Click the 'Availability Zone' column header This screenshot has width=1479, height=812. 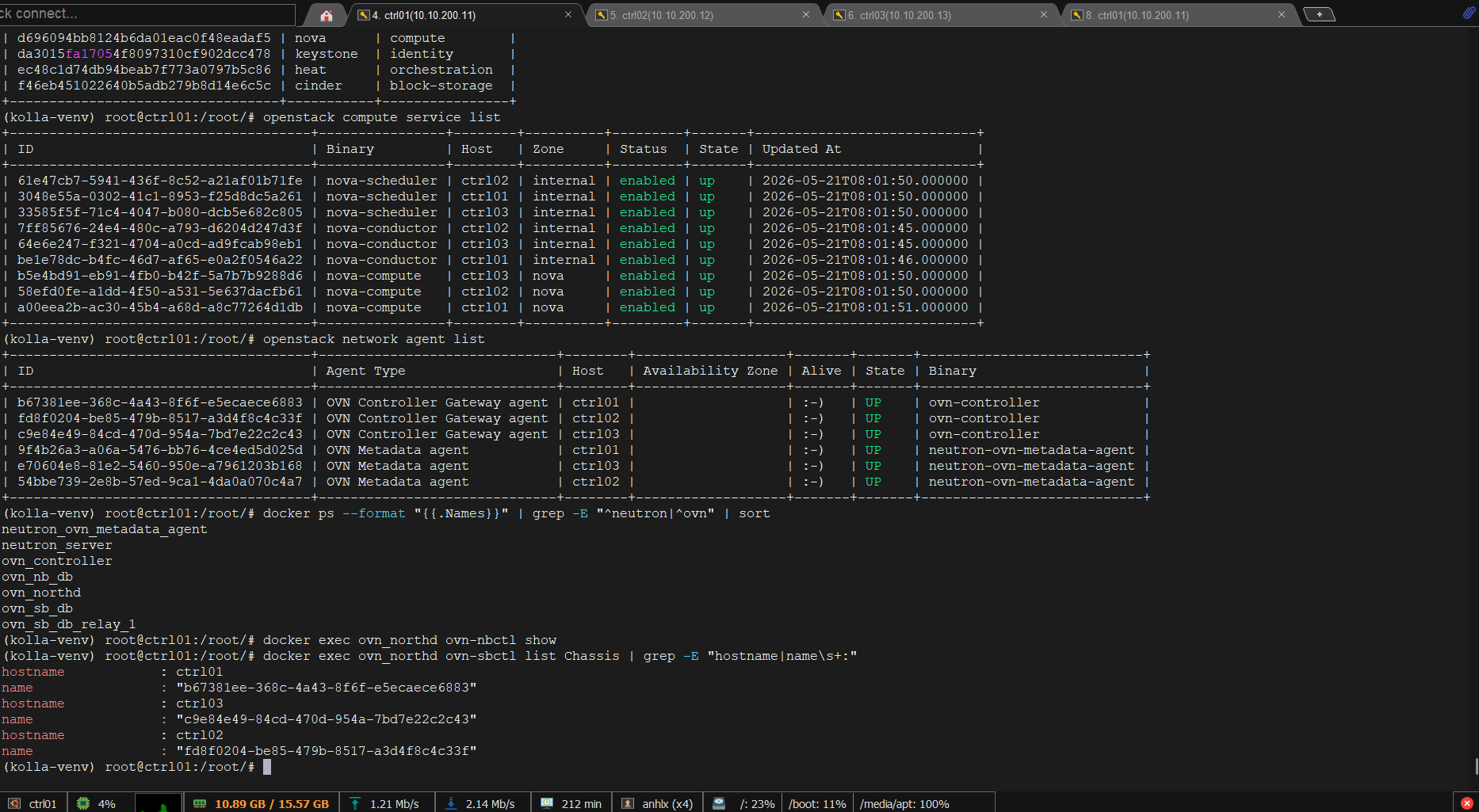click(711, 371)
